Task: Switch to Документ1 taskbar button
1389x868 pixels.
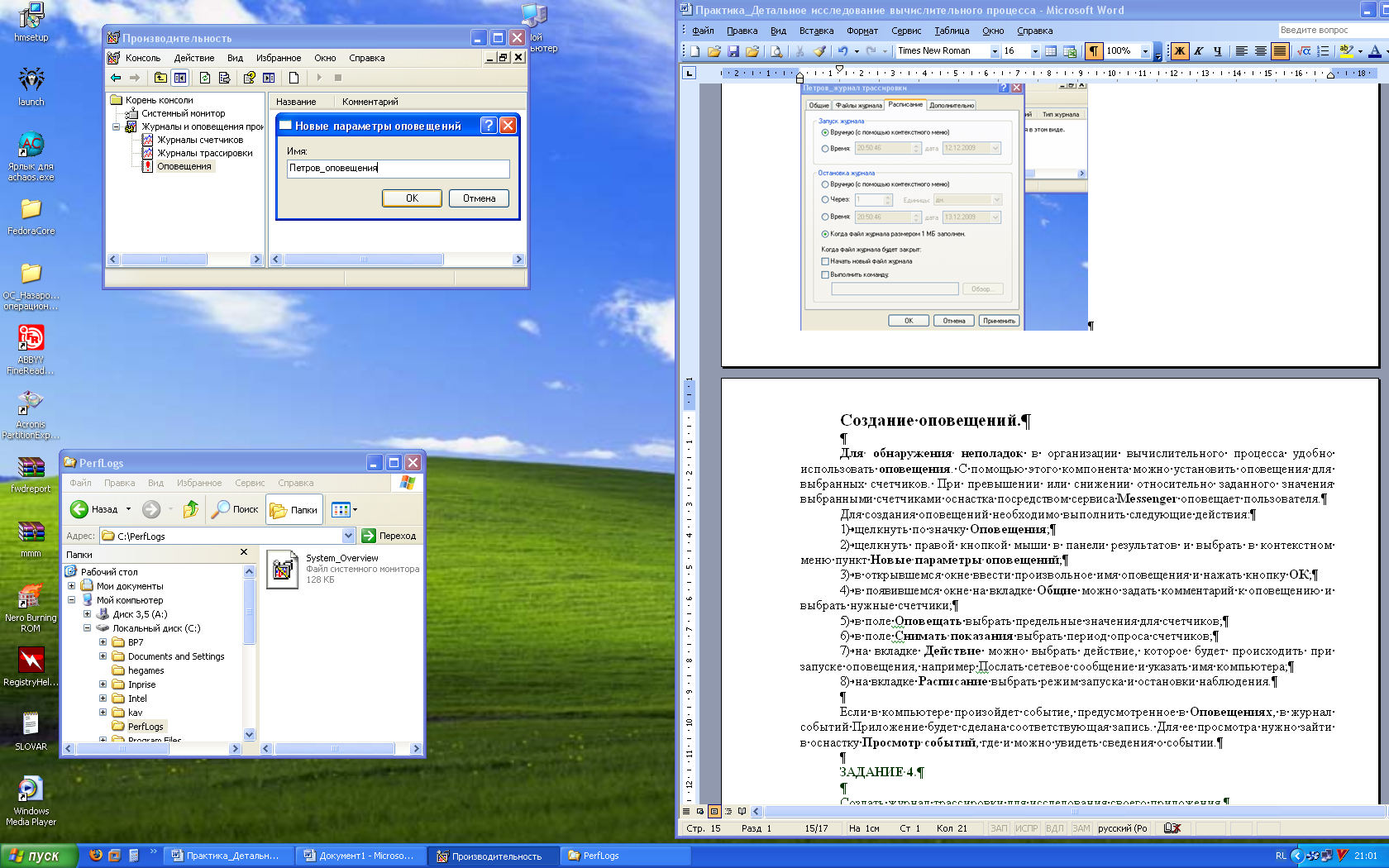Action: point(360,856)
